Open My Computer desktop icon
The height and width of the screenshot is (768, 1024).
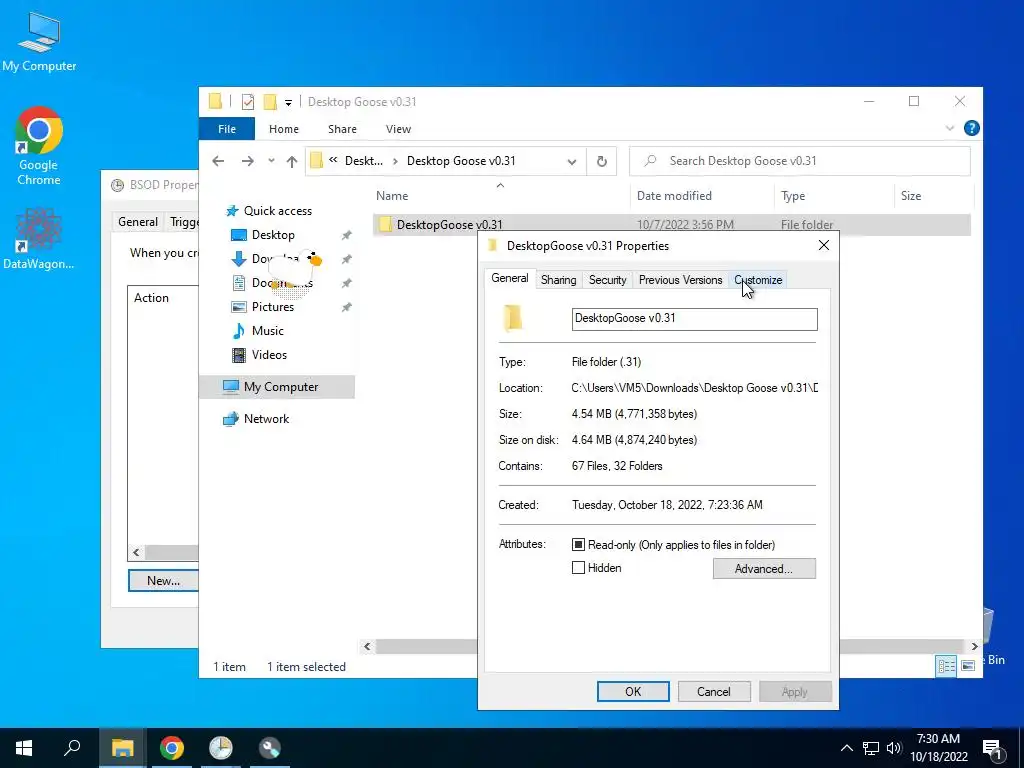click(x=39, y=42)
